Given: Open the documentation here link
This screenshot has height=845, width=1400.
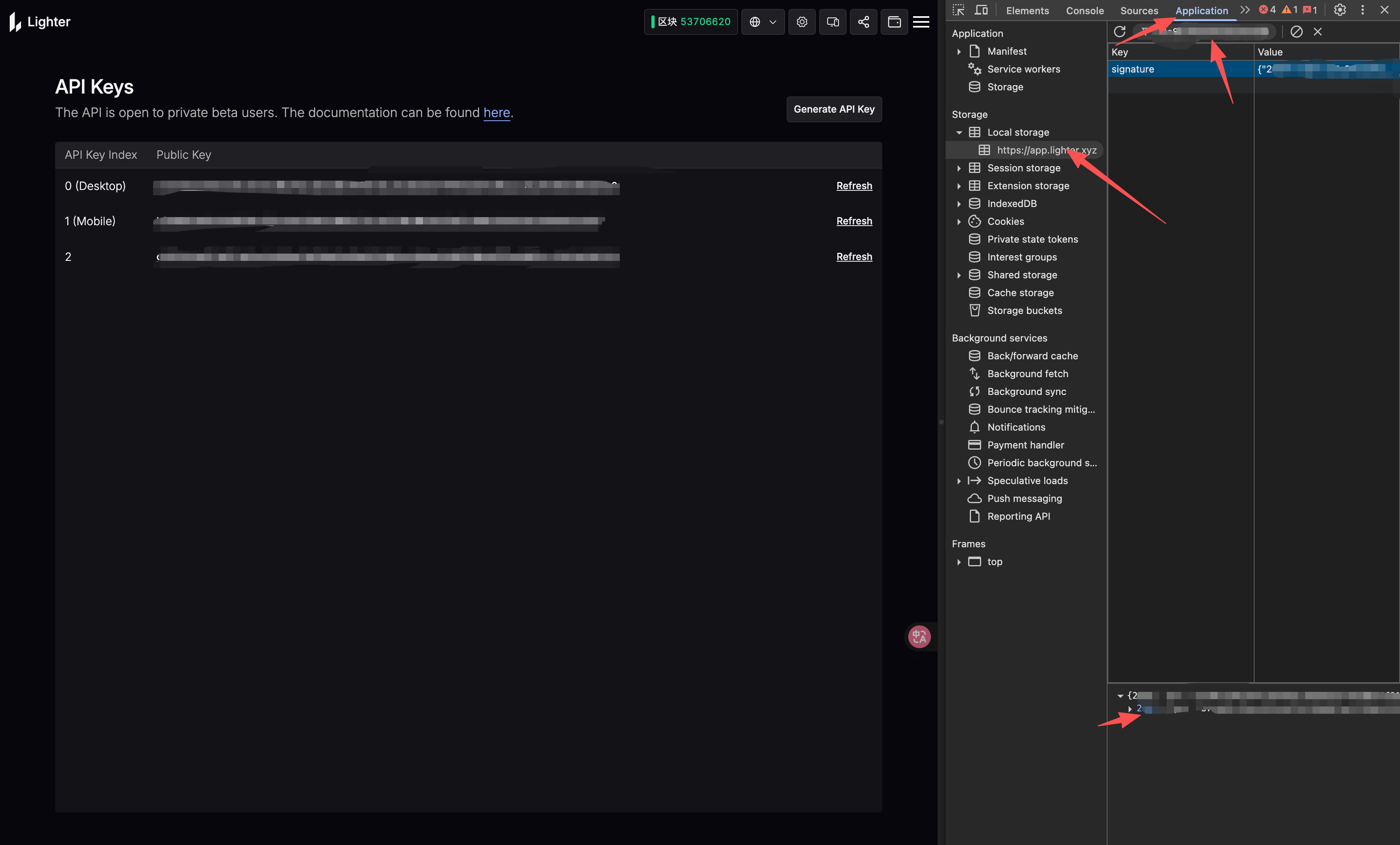Looking at the screenshot, I should [496, 113].
